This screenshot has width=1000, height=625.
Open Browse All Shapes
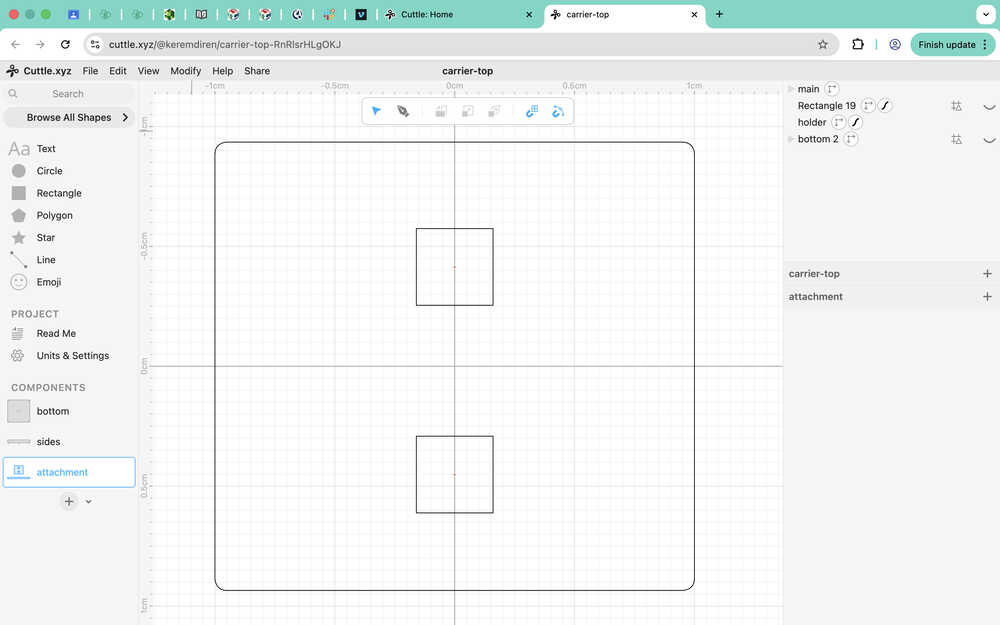pos(70,117)
